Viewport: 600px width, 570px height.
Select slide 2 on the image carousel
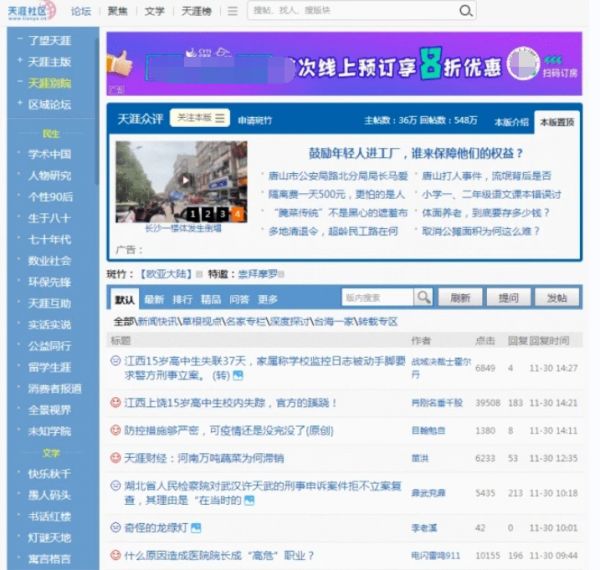208,214
